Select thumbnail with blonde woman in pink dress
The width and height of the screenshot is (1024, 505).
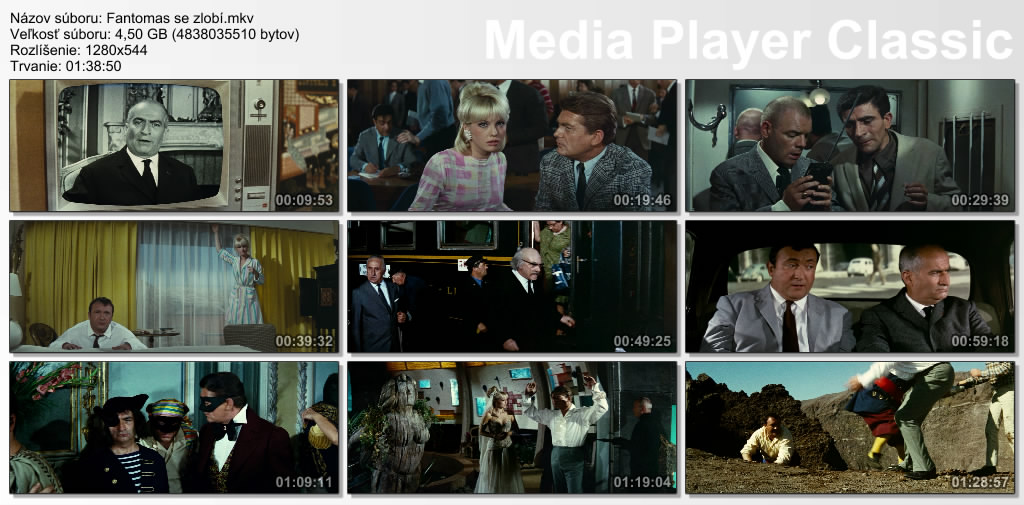pos(512,145)
